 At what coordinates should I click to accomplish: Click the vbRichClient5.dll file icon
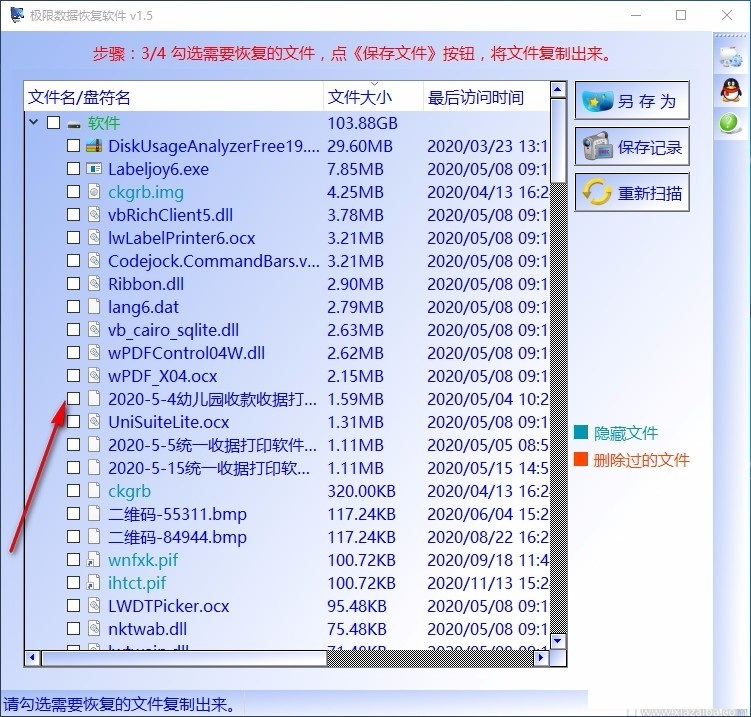point(94,215)
